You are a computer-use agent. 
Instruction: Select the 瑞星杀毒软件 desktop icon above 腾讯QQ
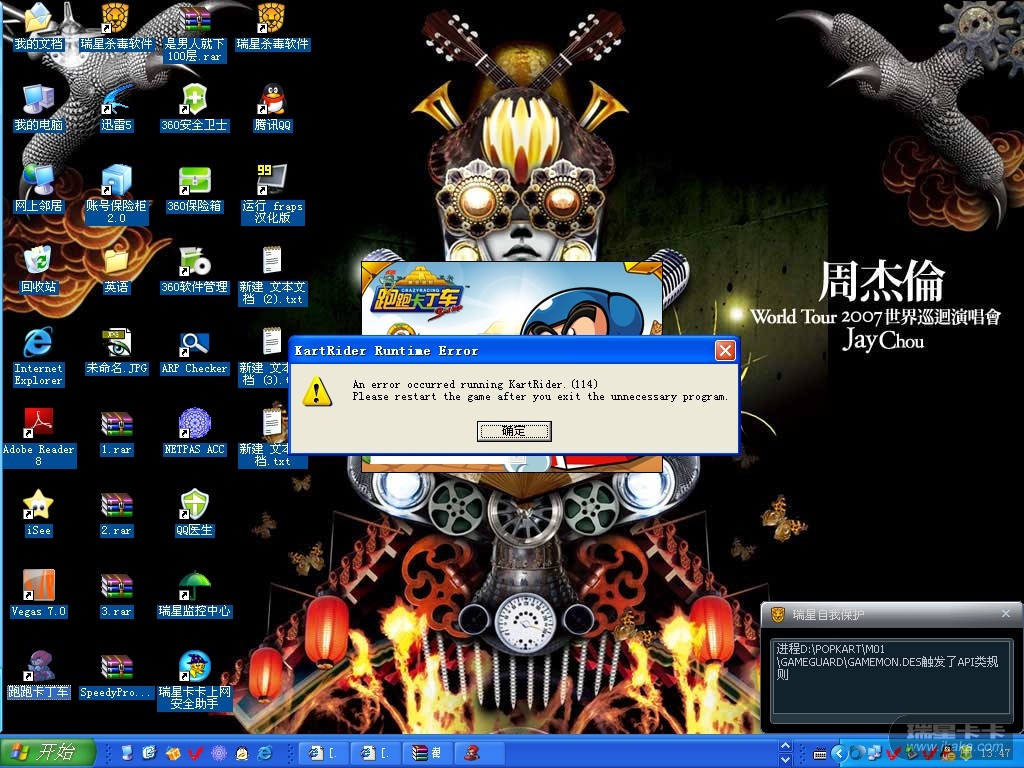272,27
